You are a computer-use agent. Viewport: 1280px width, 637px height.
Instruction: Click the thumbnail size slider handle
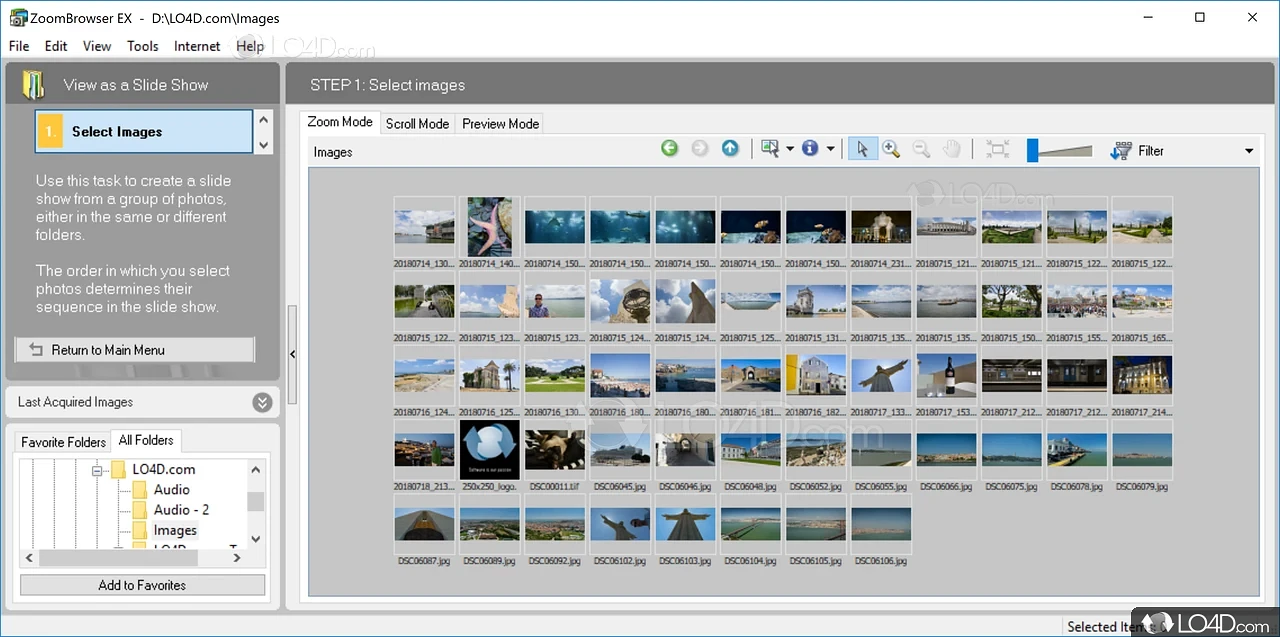pos(1033,150)
